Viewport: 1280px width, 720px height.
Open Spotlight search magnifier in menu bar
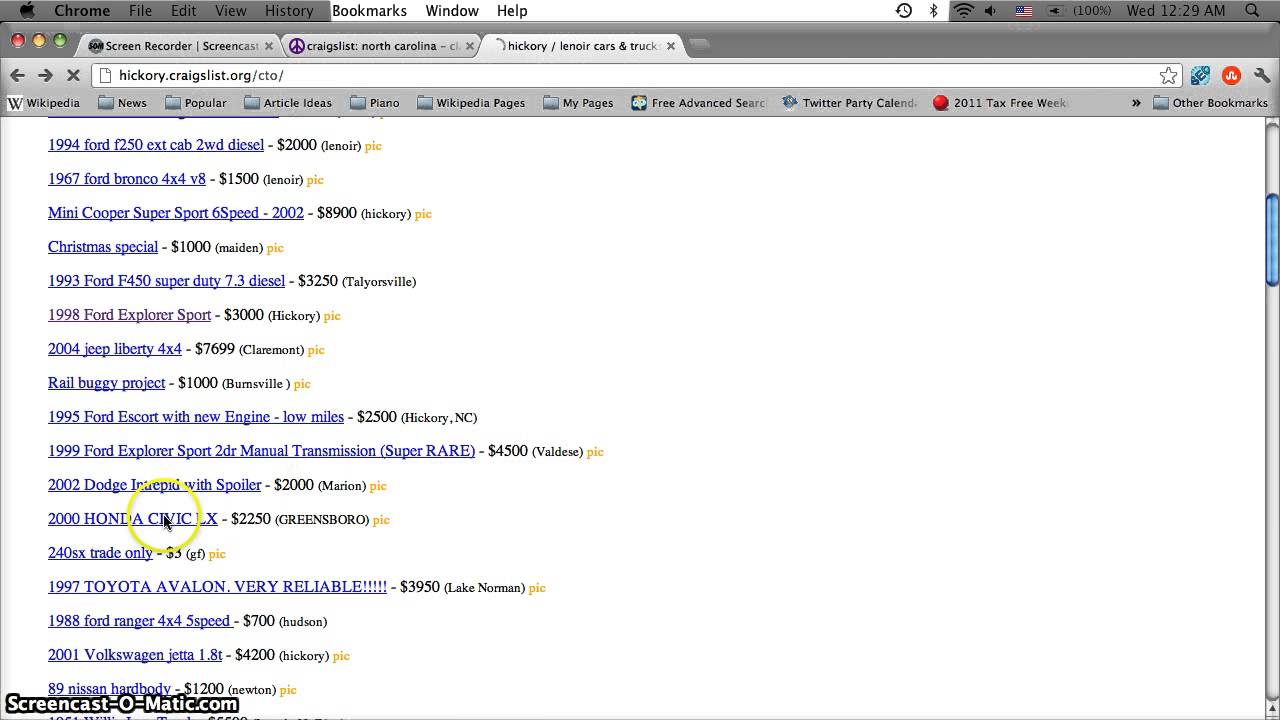click(1253, 11)
